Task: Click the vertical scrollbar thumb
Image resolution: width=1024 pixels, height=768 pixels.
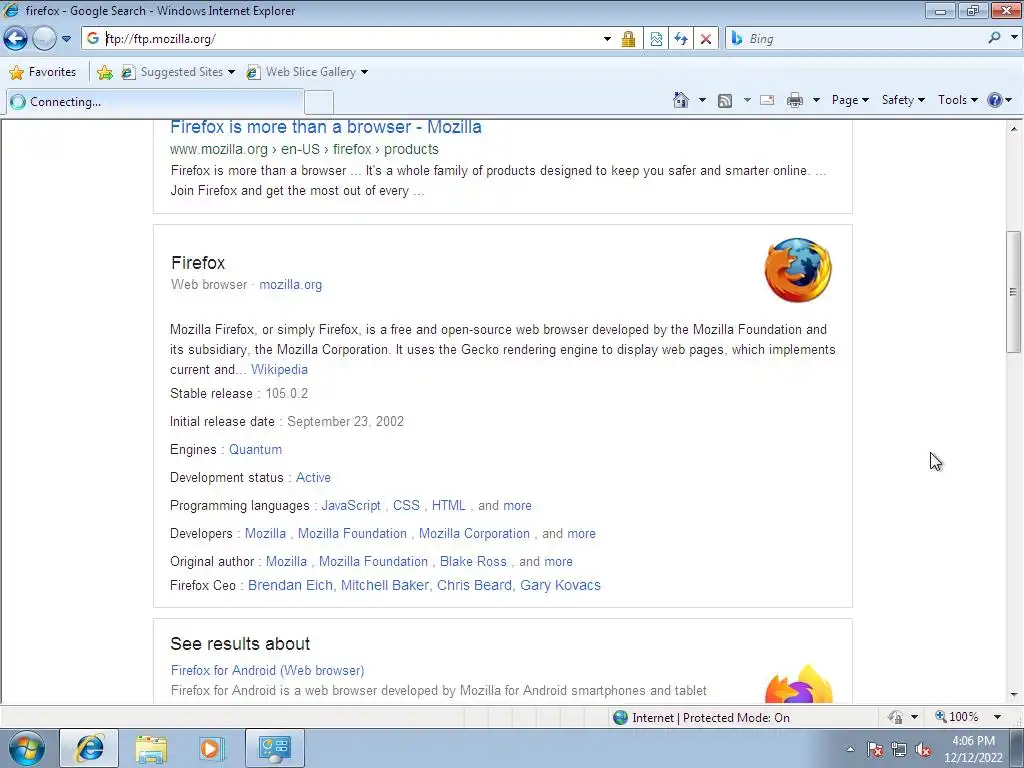Action: click(x=1014, y=292)
